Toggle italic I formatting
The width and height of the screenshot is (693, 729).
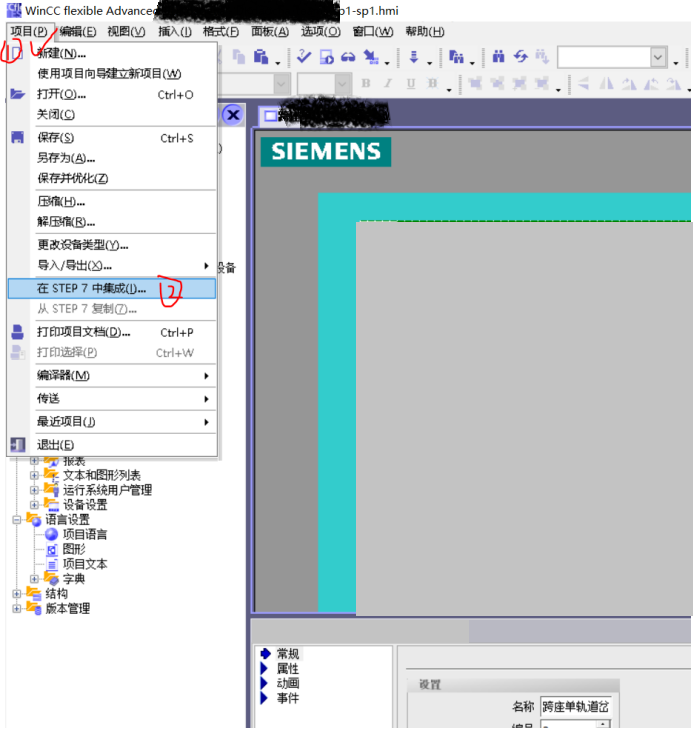(388, 83)
